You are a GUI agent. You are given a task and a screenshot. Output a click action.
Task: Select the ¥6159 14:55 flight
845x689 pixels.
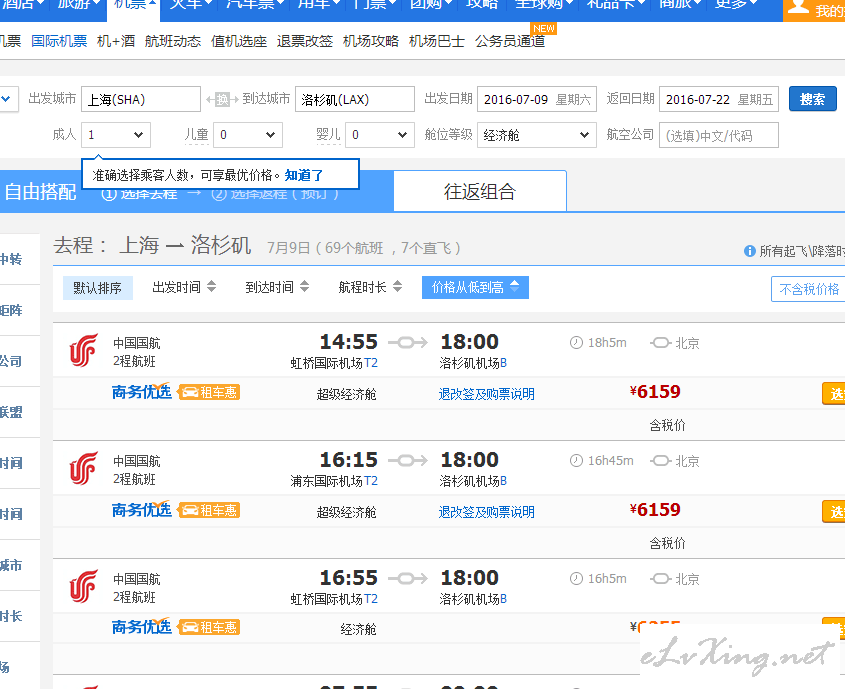coord(834,394)
